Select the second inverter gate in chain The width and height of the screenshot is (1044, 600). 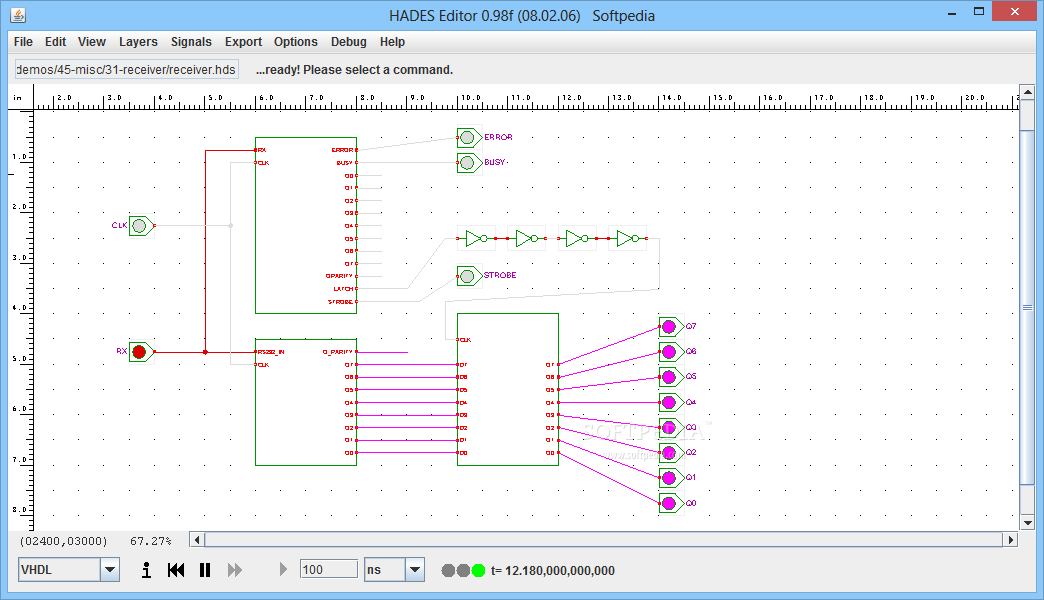(x=527, y=238)
